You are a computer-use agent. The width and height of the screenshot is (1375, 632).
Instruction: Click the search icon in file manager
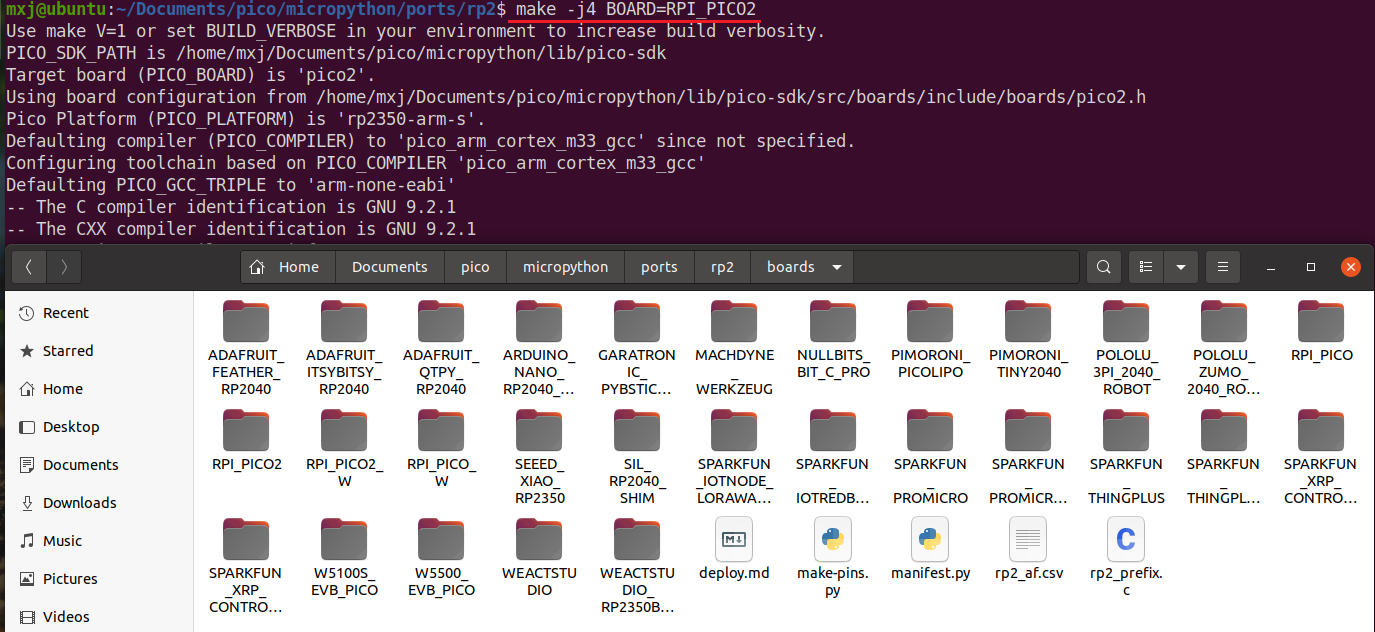coord(1103,267)
